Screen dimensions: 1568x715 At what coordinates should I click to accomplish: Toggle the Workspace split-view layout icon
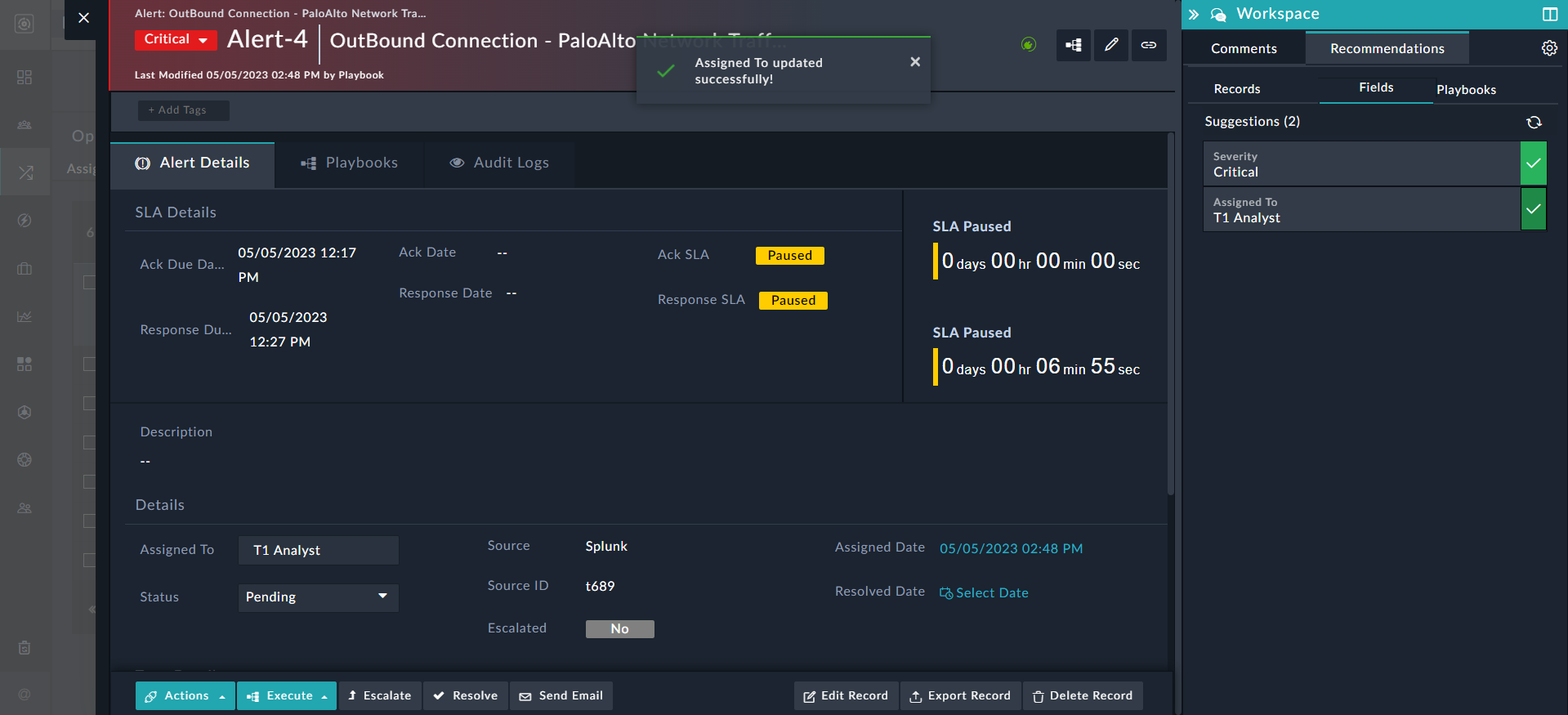(1549, 14)
